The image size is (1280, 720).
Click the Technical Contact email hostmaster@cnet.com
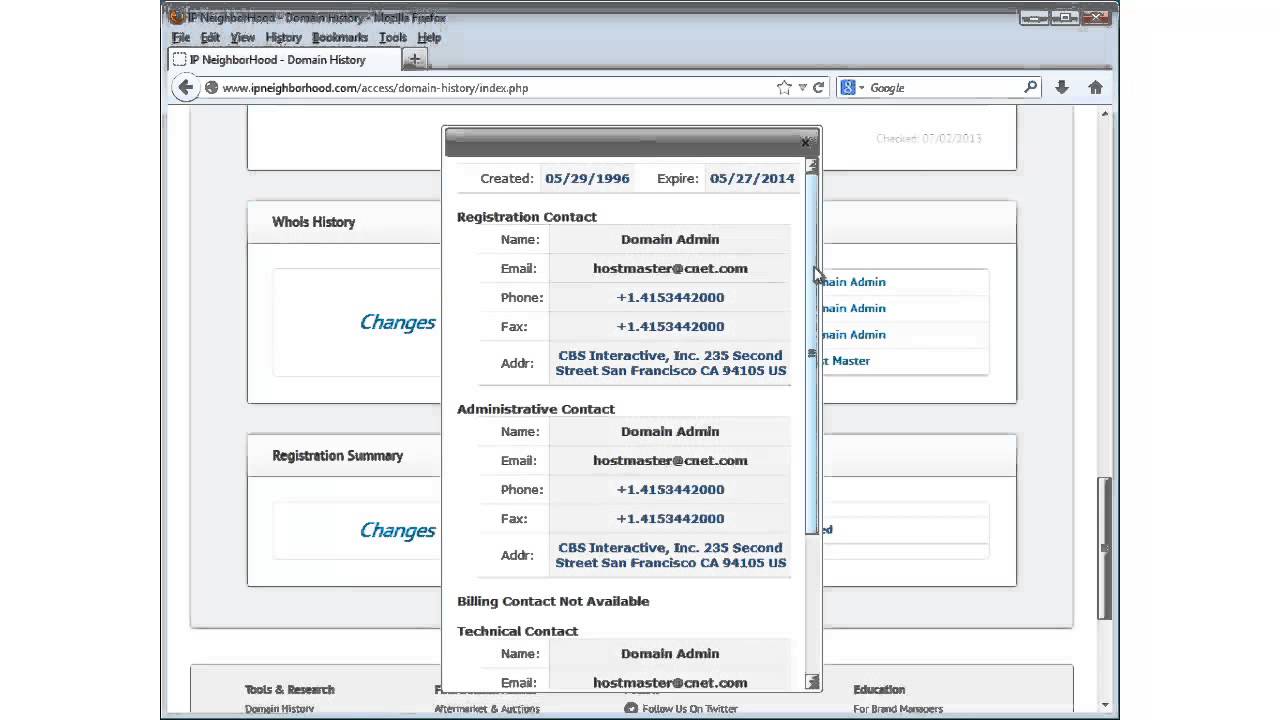(x=670, y=683)
